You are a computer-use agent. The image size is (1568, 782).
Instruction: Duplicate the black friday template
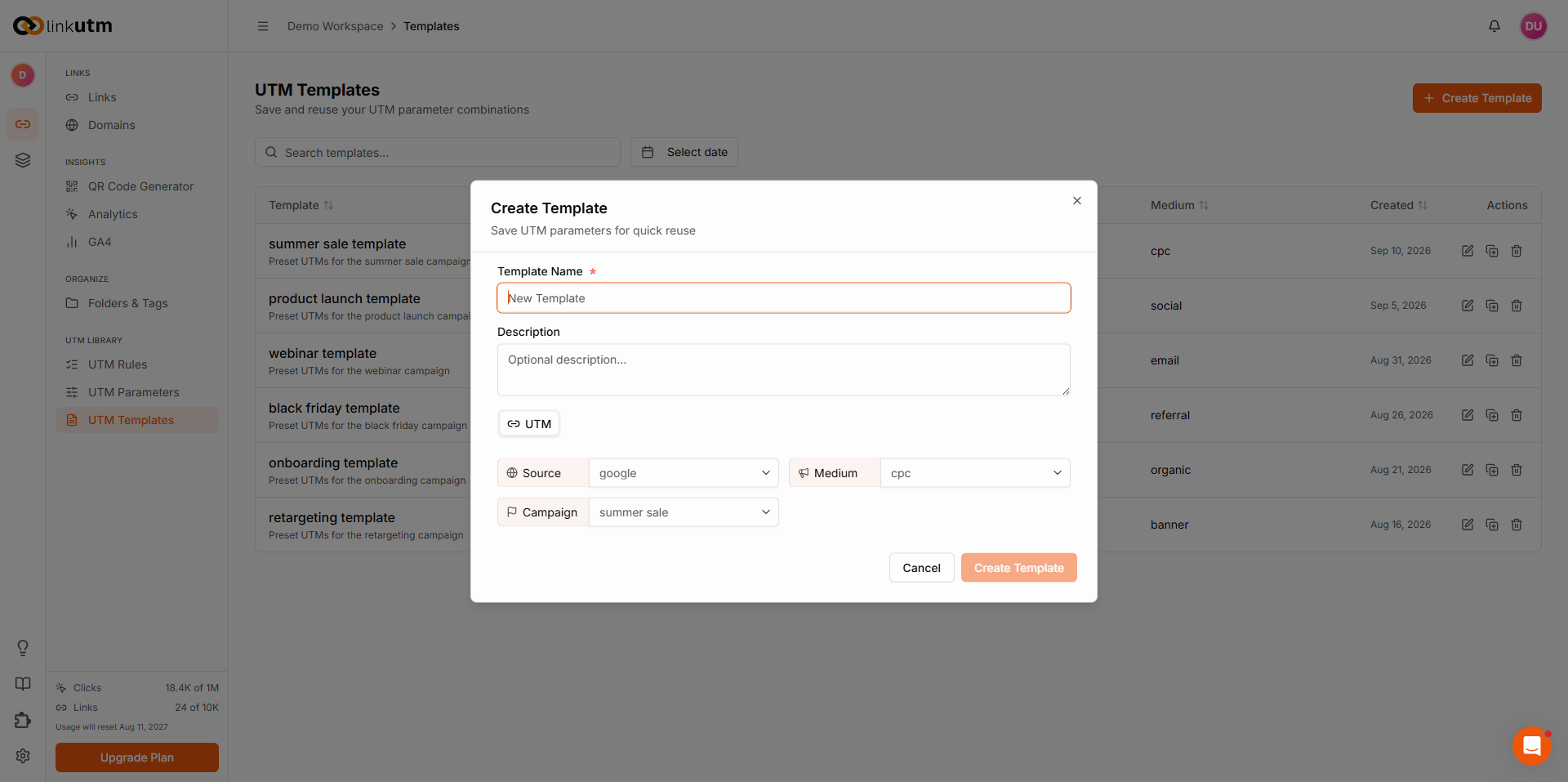point(1492,415)
